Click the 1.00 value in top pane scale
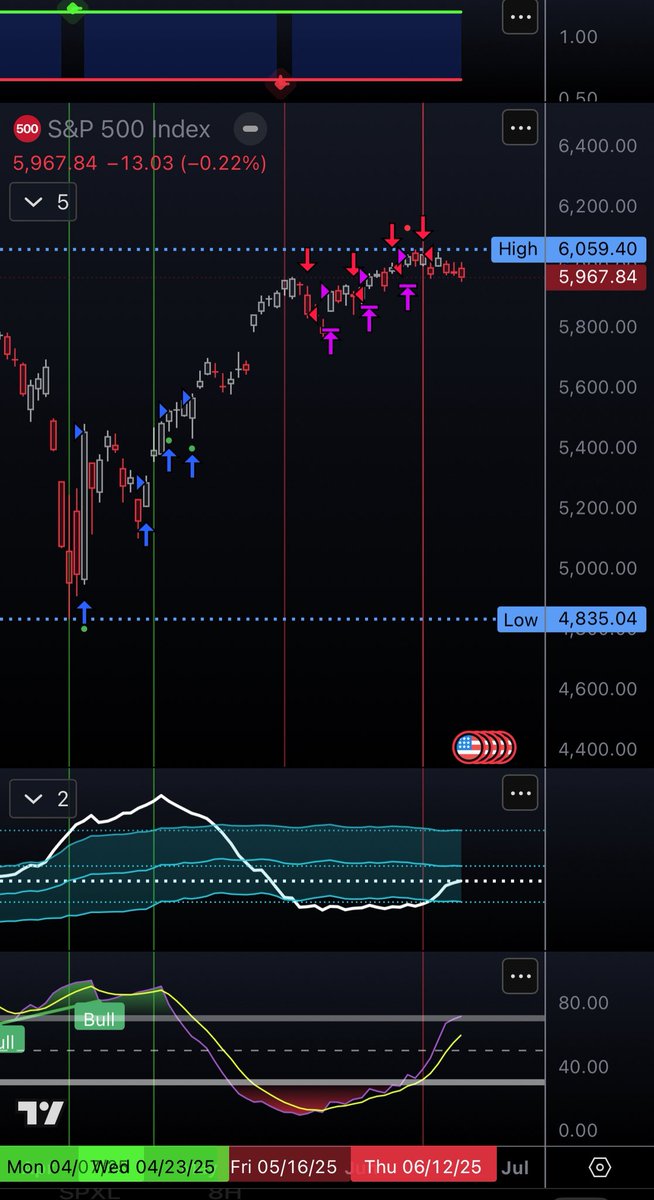654x1200 pixels. click(580, 37)
